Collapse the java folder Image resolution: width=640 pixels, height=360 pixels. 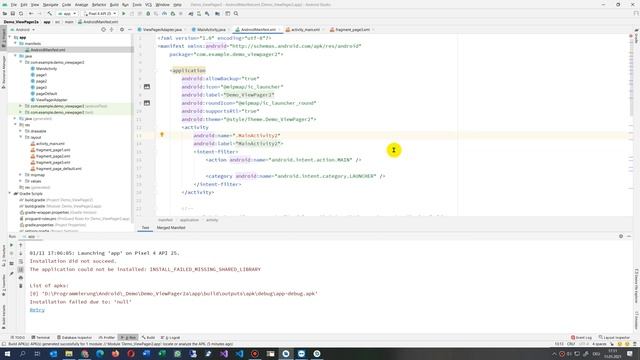pos(15,56)
